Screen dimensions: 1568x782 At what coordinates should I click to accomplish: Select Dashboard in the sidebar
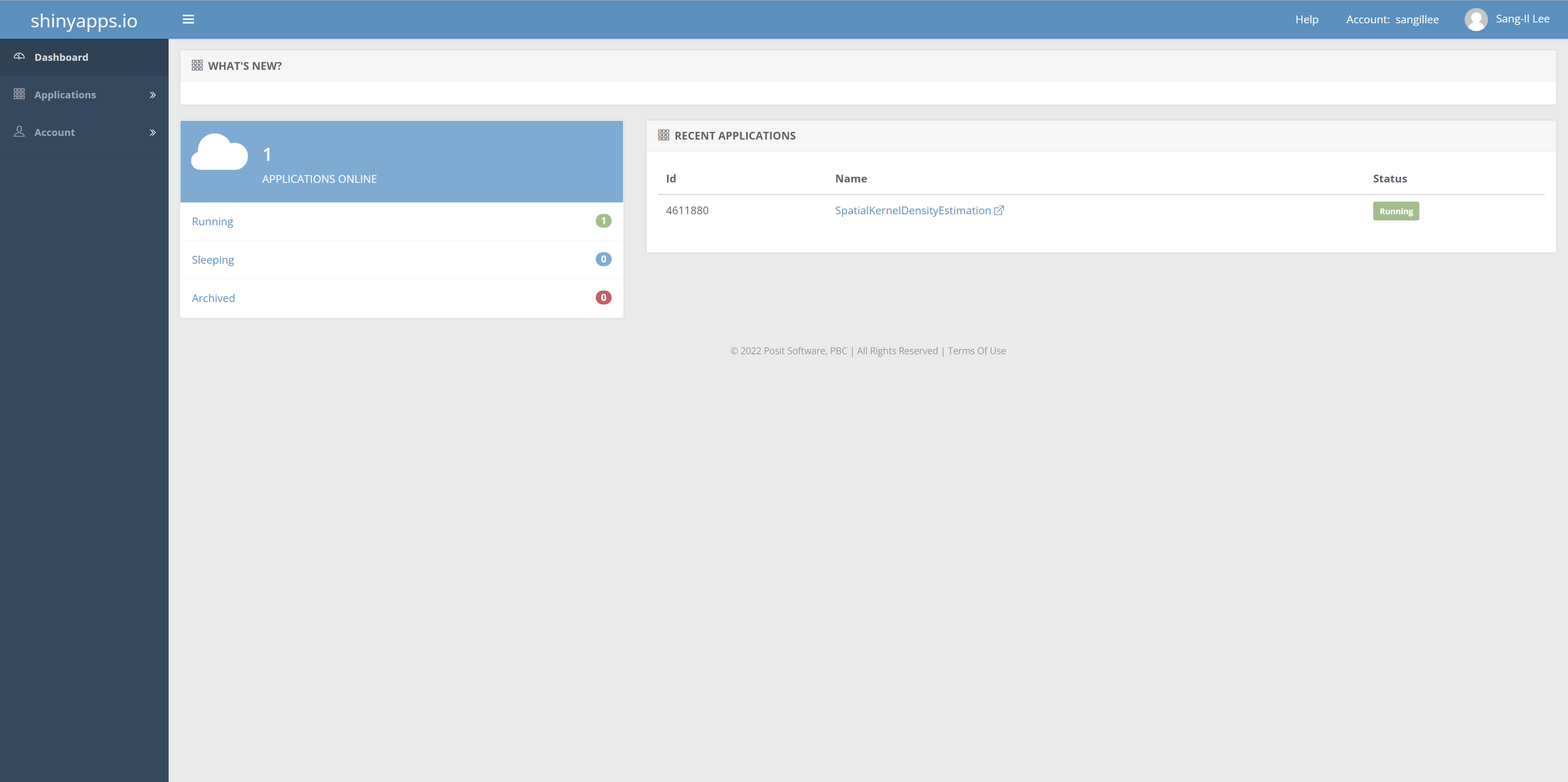[61, 57]
